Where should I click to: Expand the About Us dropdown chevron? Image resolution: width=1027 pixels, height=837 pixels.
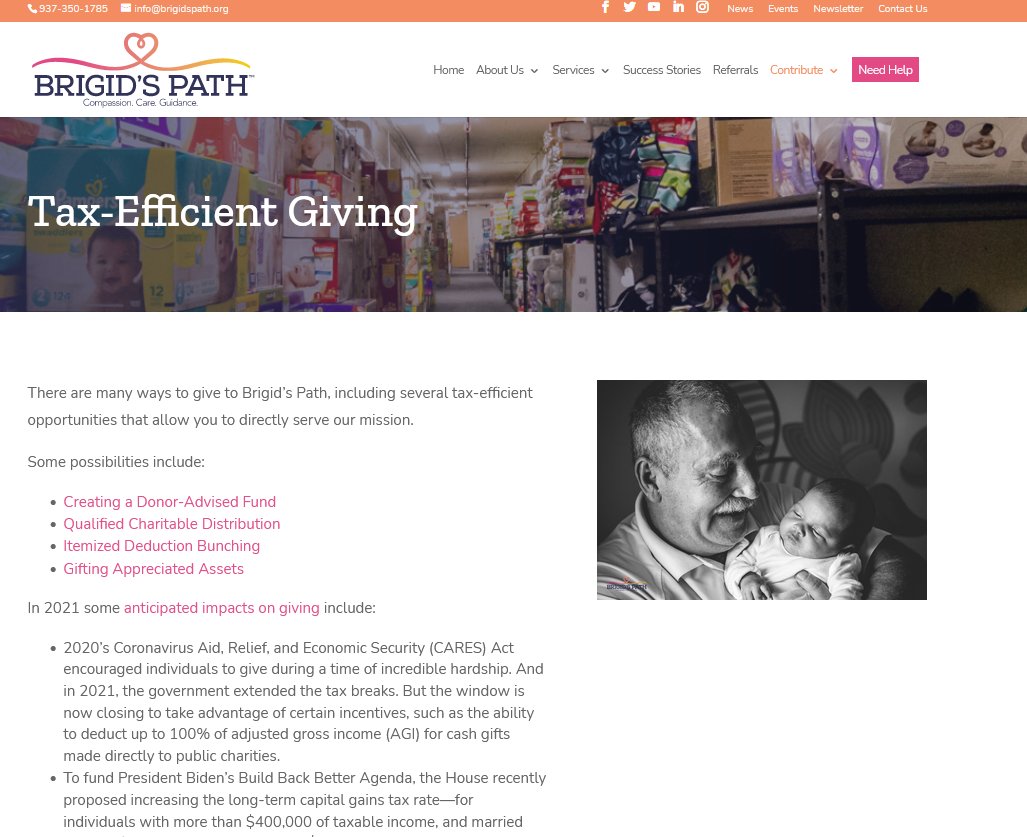(534, 71)
